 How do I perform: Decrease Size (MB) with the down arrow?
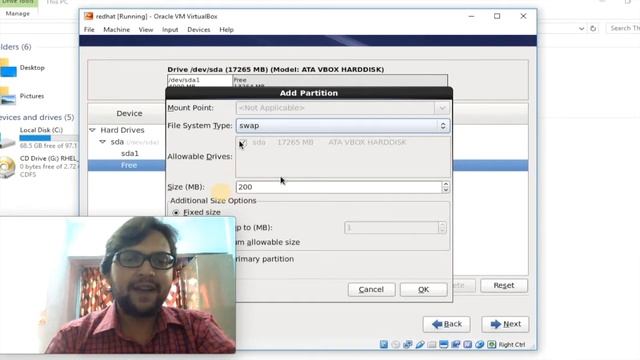pyautogui.click(x=446, y=190)
